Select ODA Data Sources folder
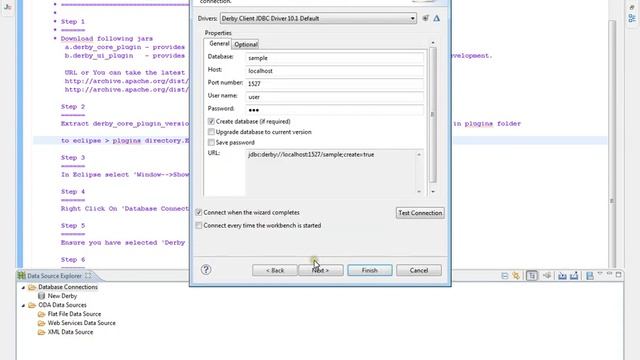The width and height of the screenshot is (640, 360). [x=62, y=305]
